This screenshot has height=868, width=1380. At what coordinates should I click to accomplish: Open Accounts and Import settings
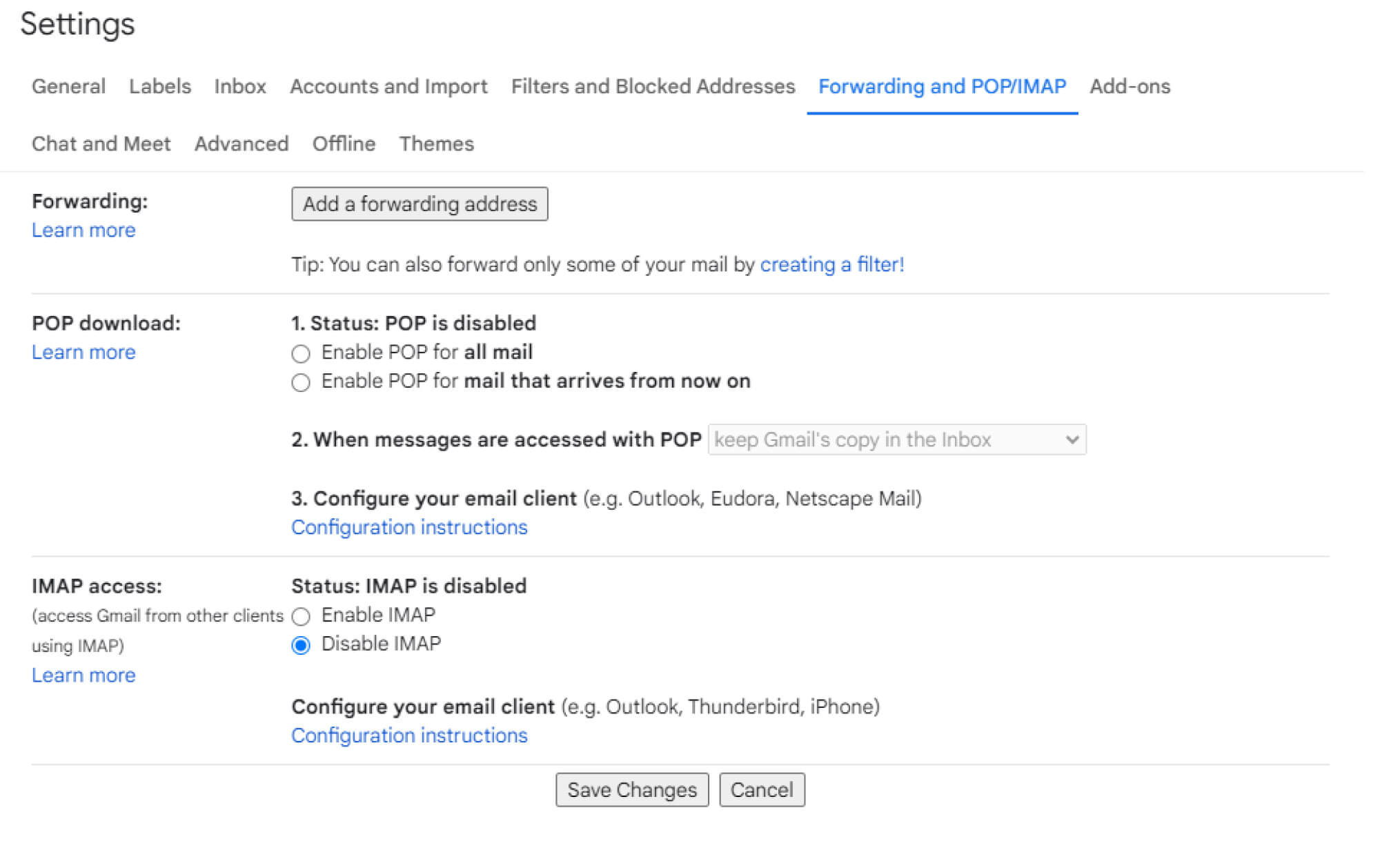(388, 86)
